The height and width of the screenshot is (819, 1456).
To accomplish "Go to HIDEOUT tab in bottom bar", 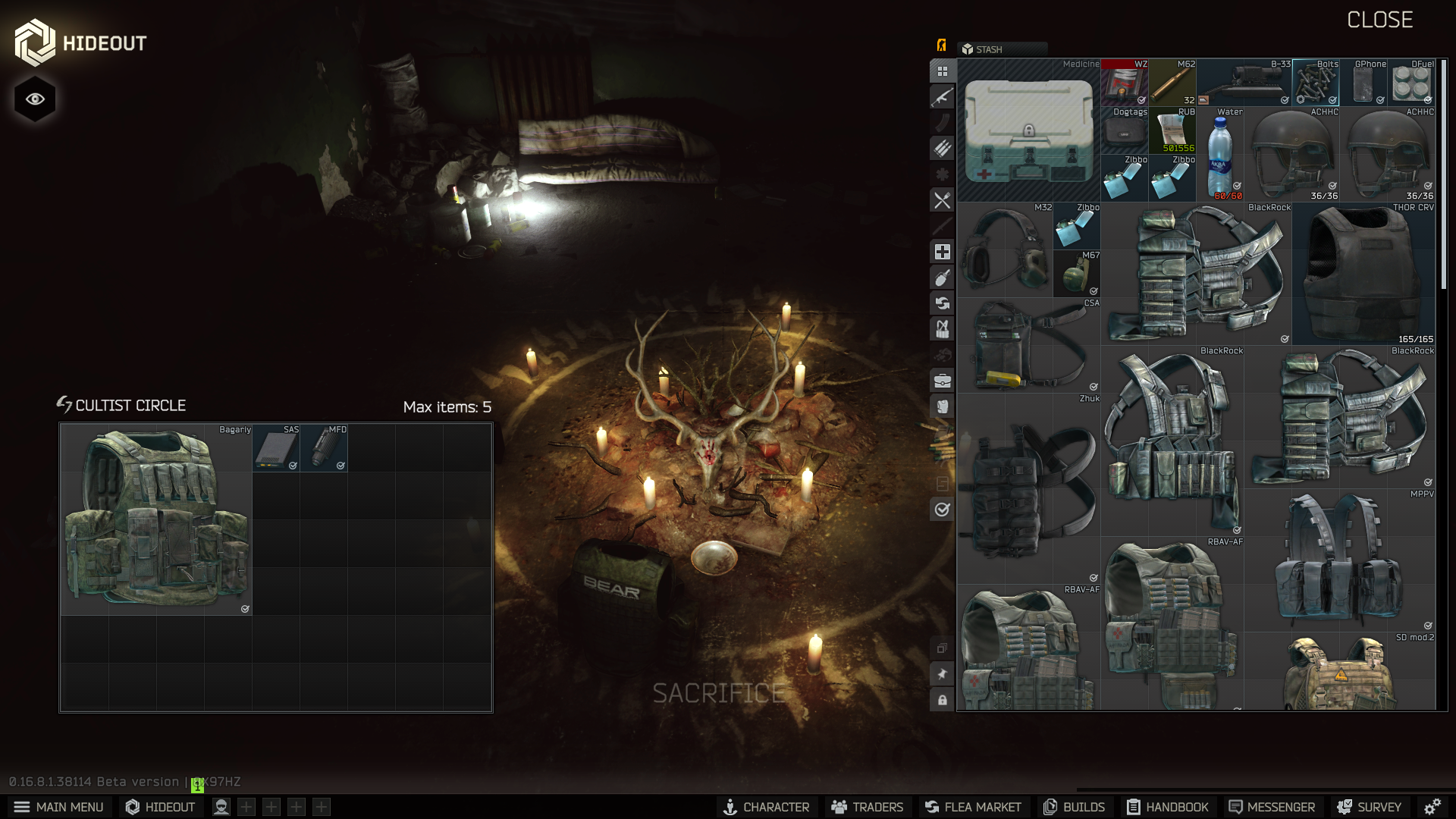I will tap(160, 807).
